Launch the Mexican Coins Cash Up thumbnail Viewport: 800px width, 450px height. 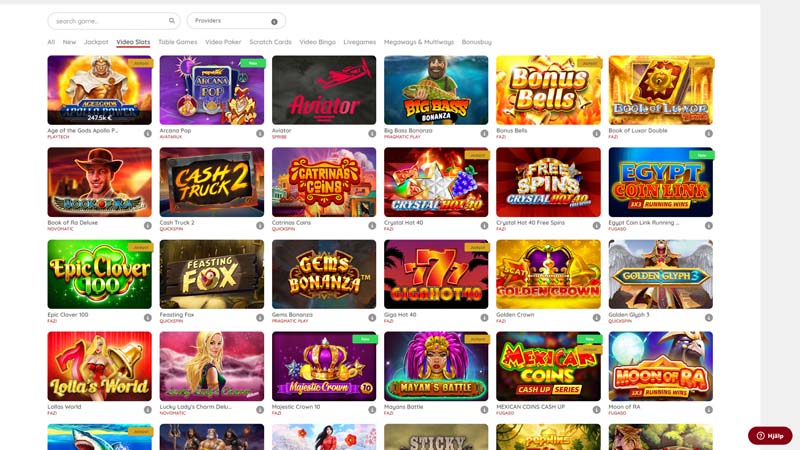pos(548,366)
